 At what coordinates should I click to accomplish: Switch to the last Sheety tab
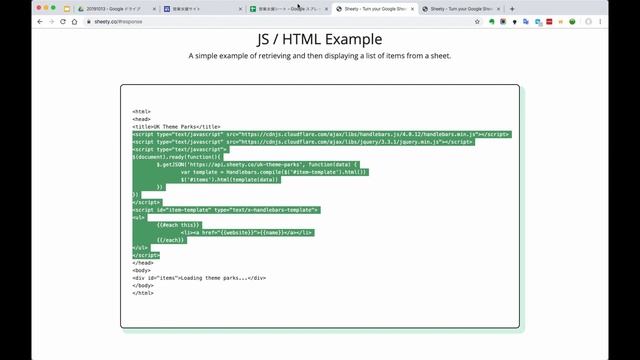click(x=461, y=9)
